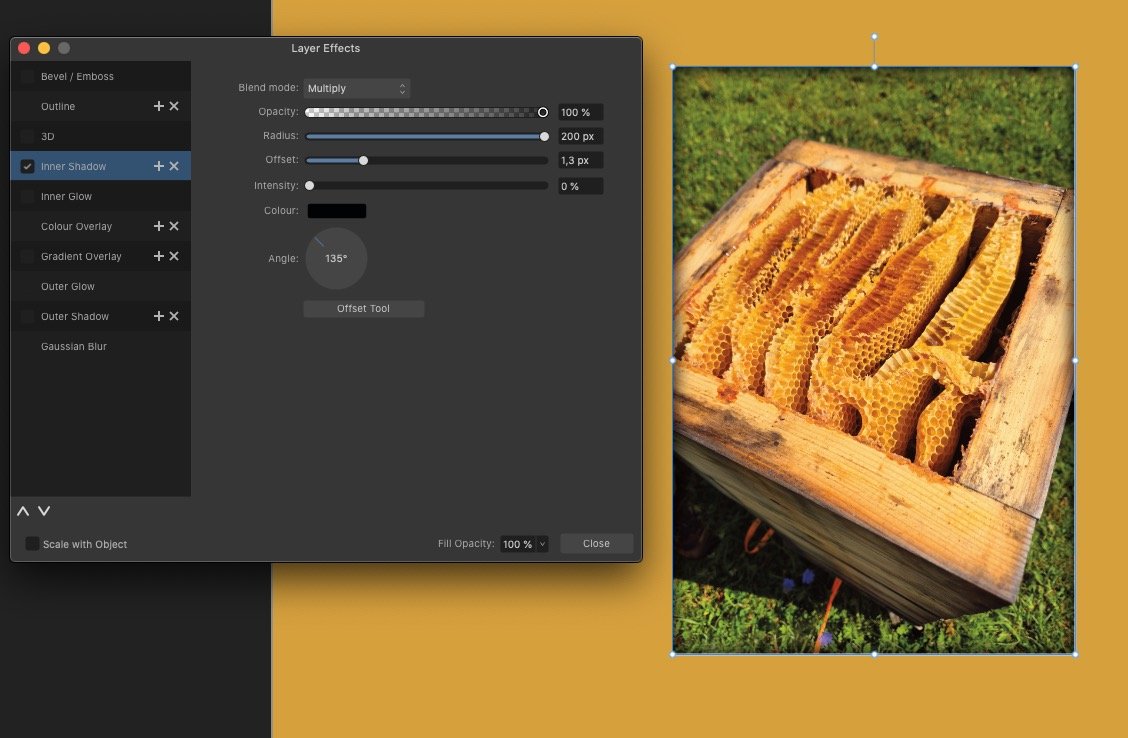Click the Angle dial showing 135°

(336, 258)
